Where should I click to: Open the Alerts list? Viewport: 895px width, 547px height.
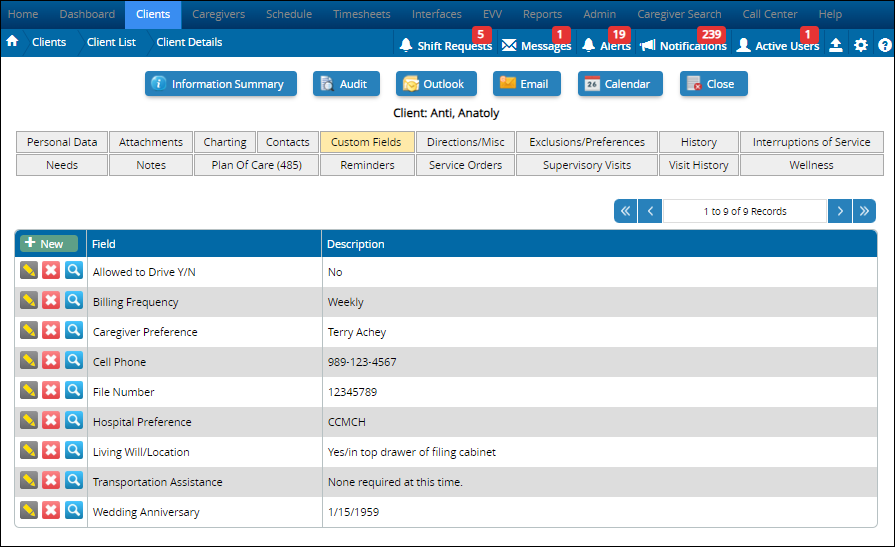point(606,45)
